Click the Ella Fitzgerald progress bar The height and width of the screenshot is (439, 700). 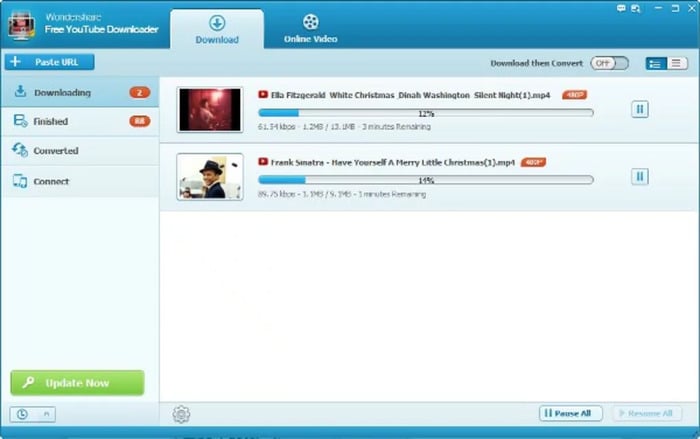(x=426, y=113)
